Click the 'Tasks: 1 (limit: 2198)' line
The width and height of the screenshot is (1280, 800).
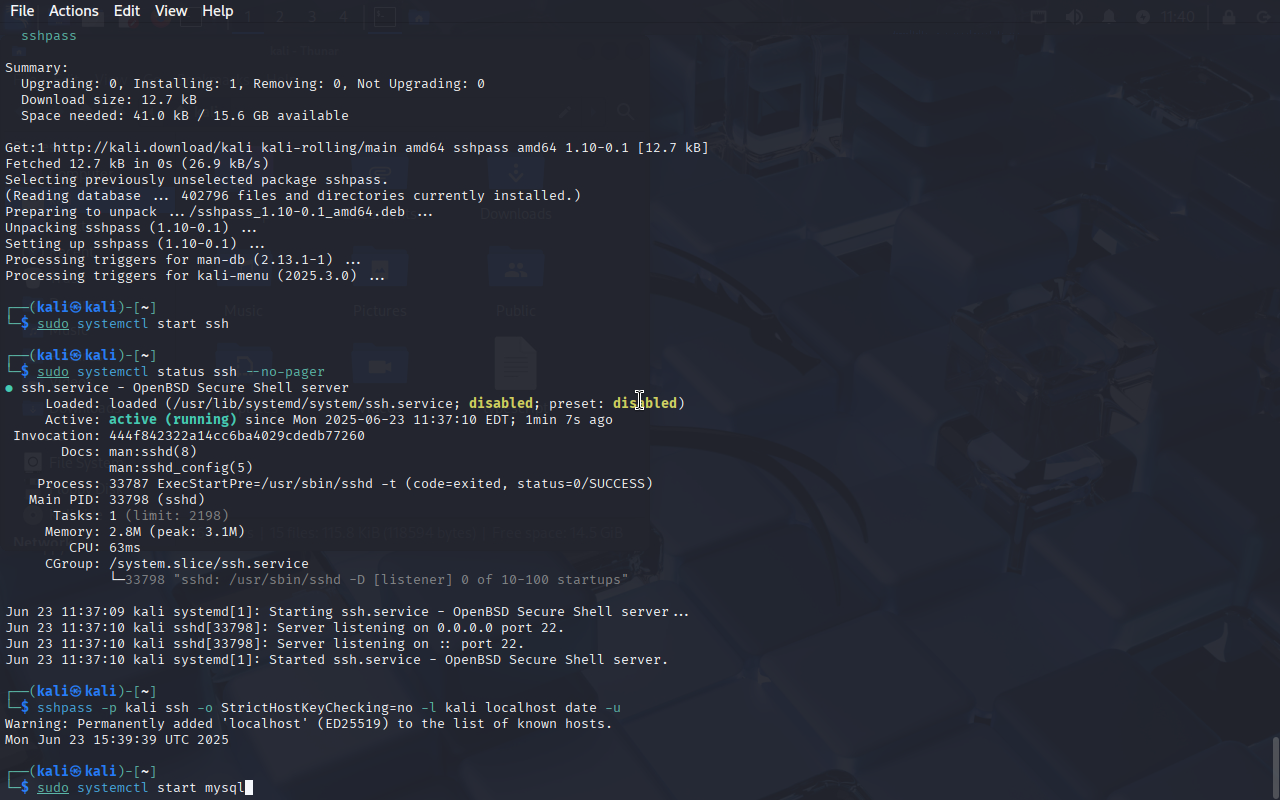141,516
